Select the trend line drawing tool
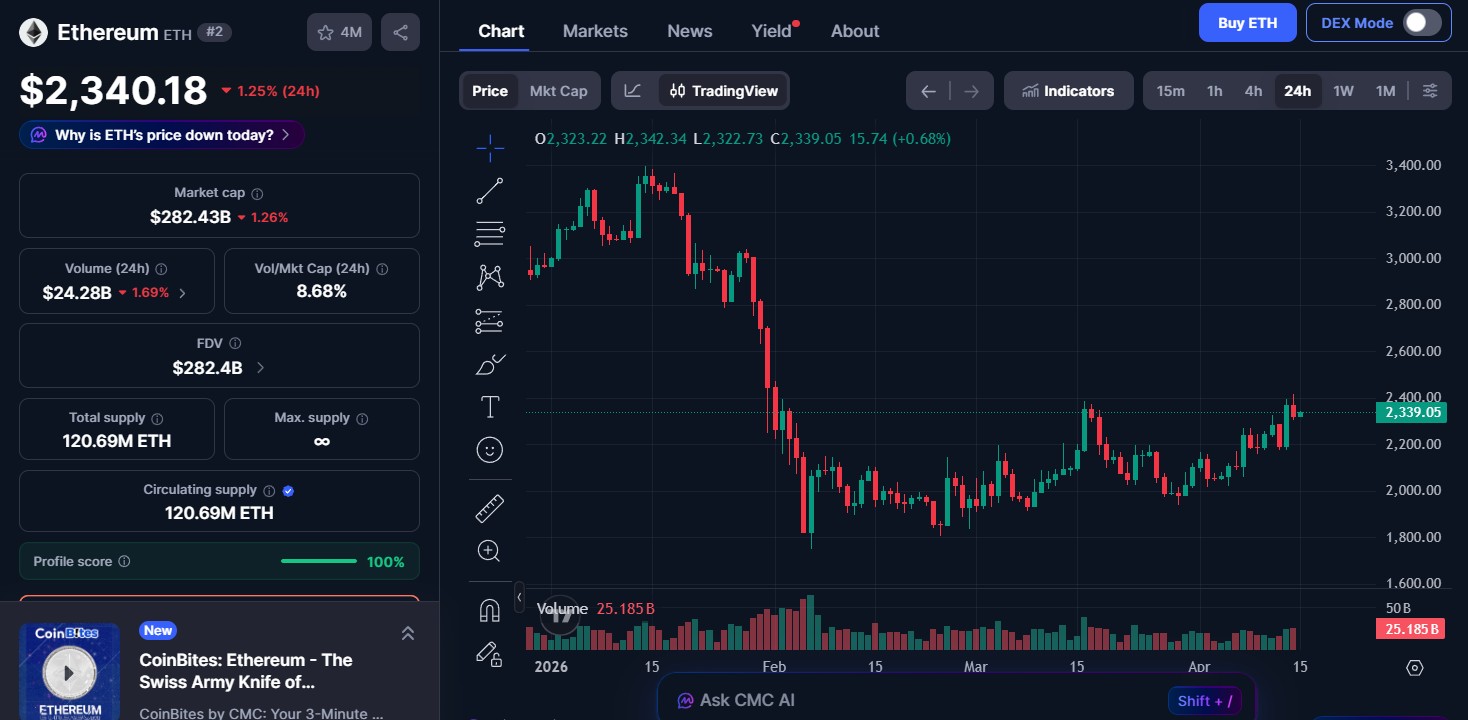Image resolution: width=1468 pixels, height=720 pixels. pyautogui.click(x=490, y=190)
